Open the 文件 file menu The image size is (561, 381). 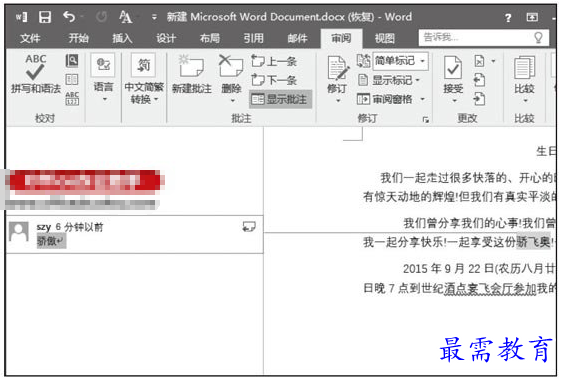[x=30, y=38]
